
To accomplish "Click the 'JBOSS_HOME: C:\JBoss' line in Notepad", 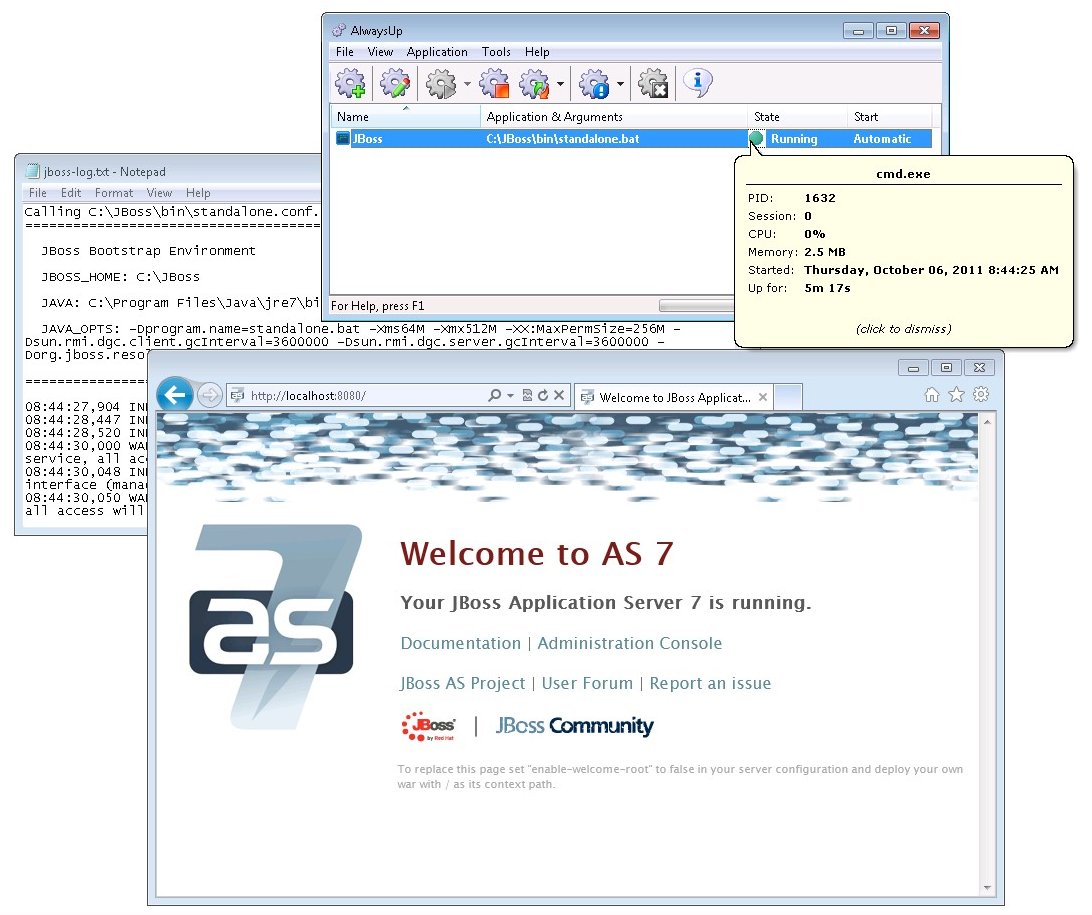I will [x=120, y=276].
